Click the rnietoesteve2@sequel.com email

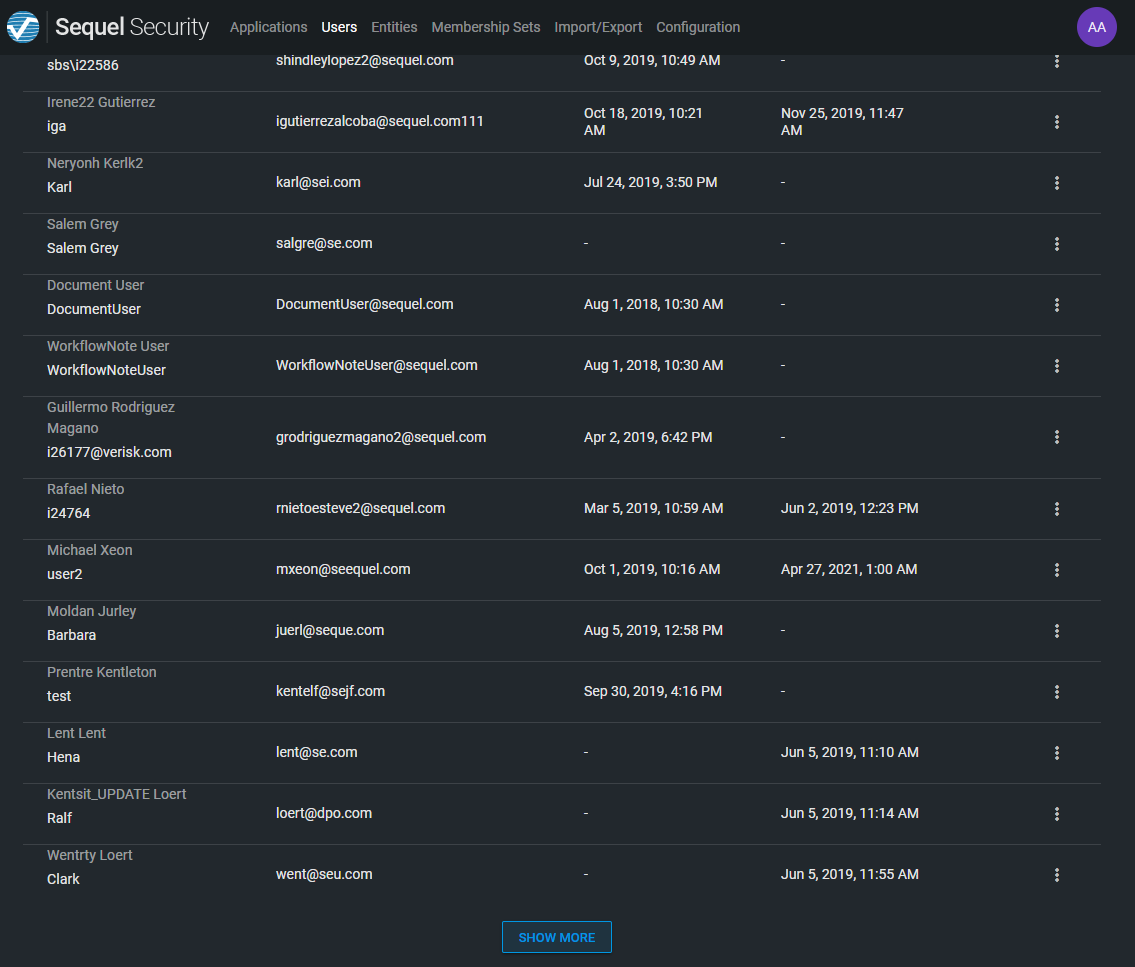[360, 508]
